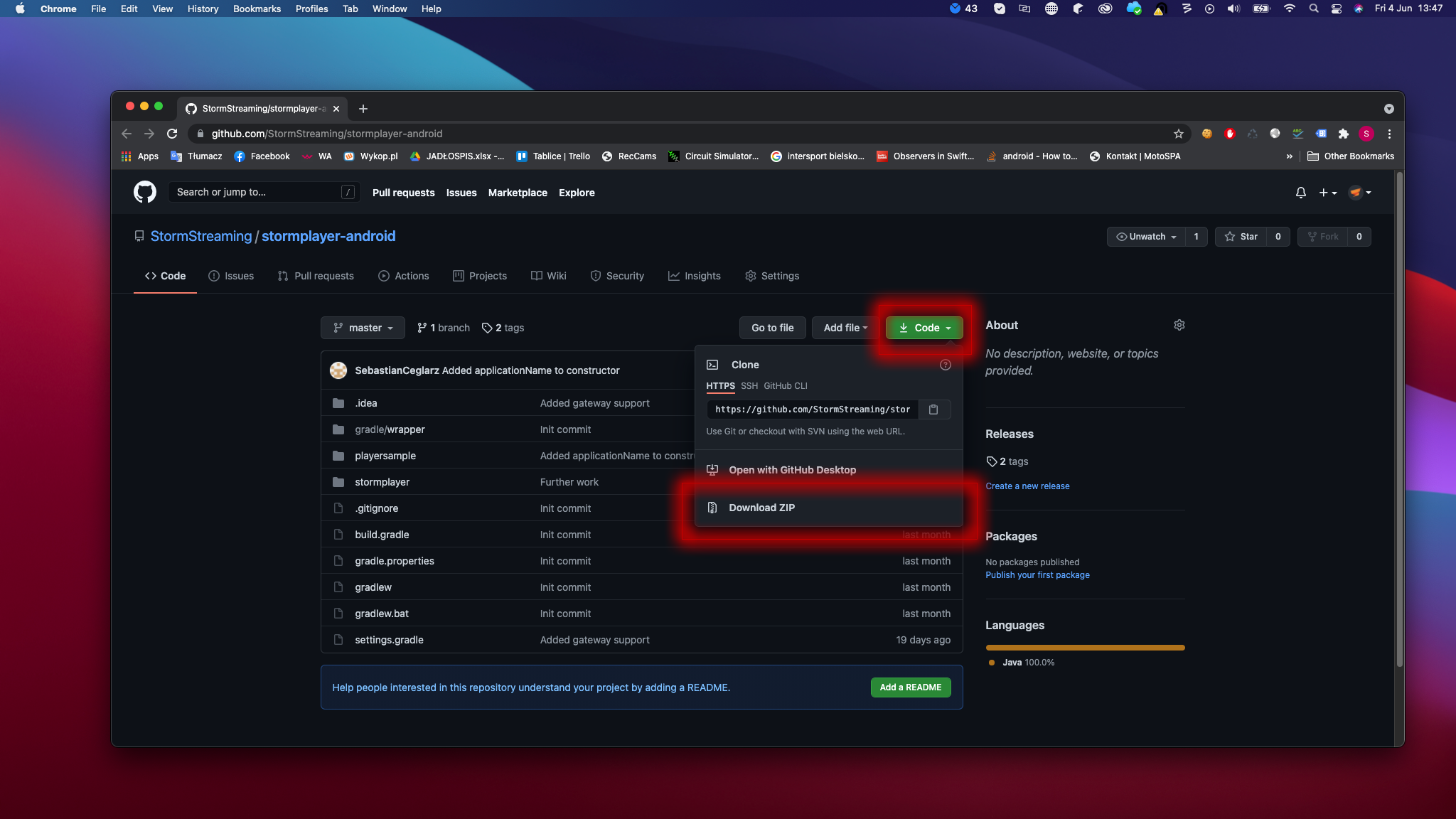This screenshot has width=1456, height=819.
Task: Open the Wiki tab
Action: (549, 276)
